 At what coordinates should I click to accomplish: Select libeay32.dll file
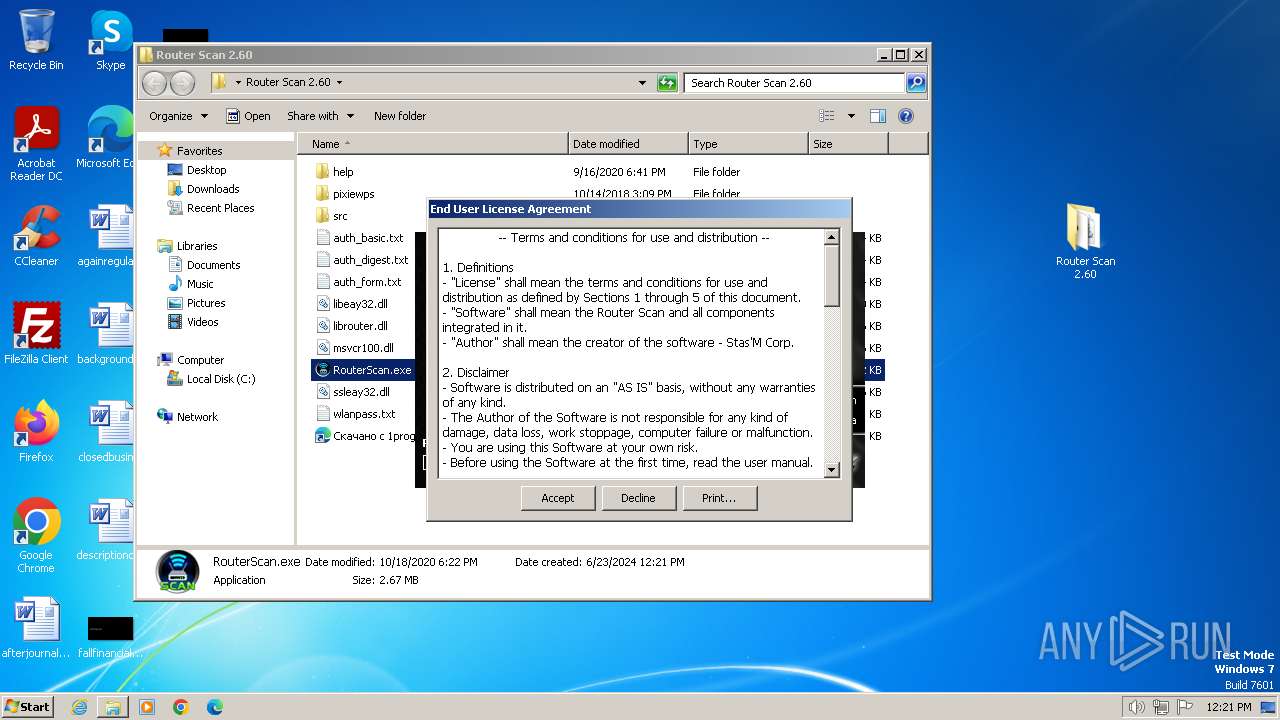(x=360, y=304)
